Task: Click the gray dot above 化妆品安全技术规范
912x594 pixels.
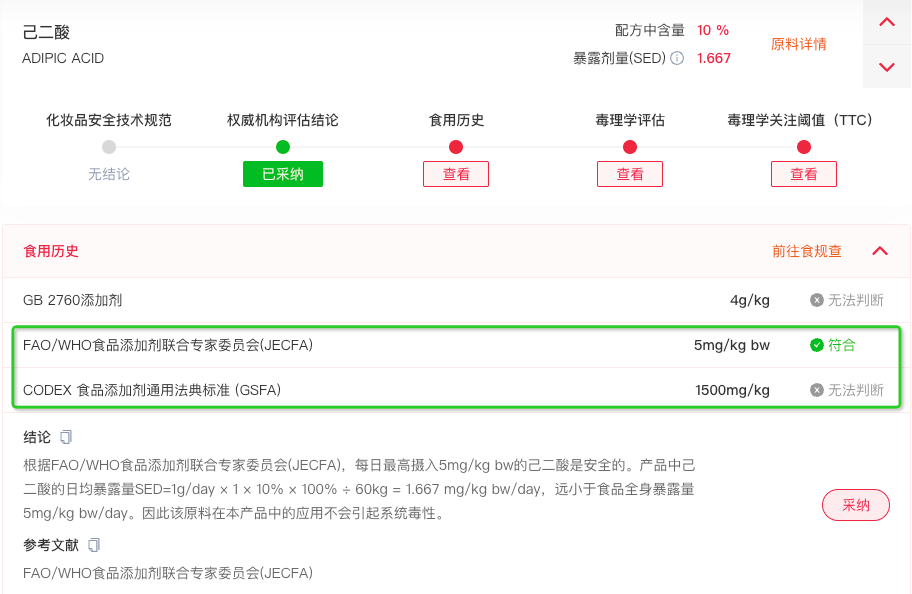Action: click(x=108, y=146)
